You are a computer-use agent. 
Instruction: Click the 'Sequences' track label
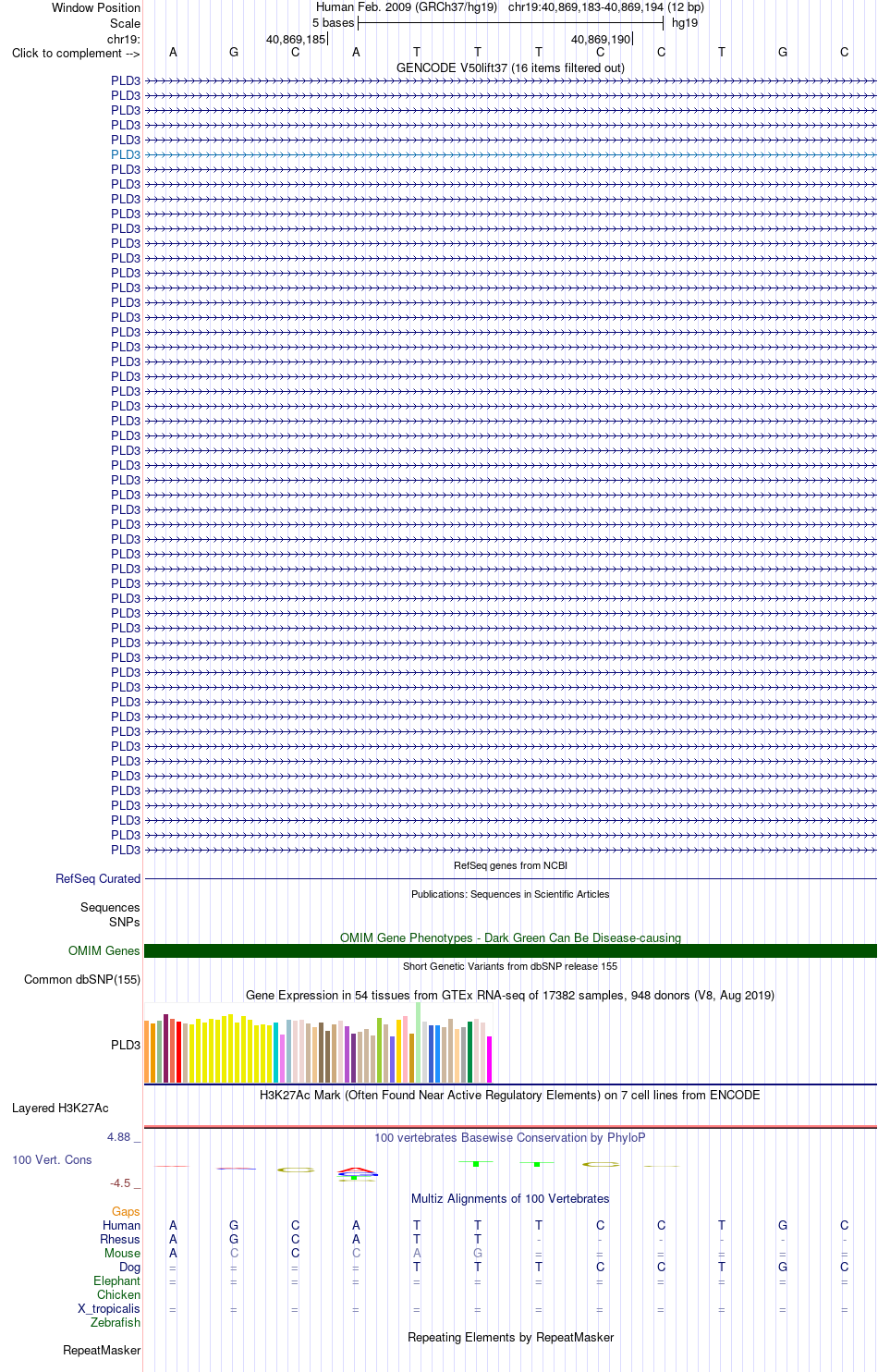110,908
